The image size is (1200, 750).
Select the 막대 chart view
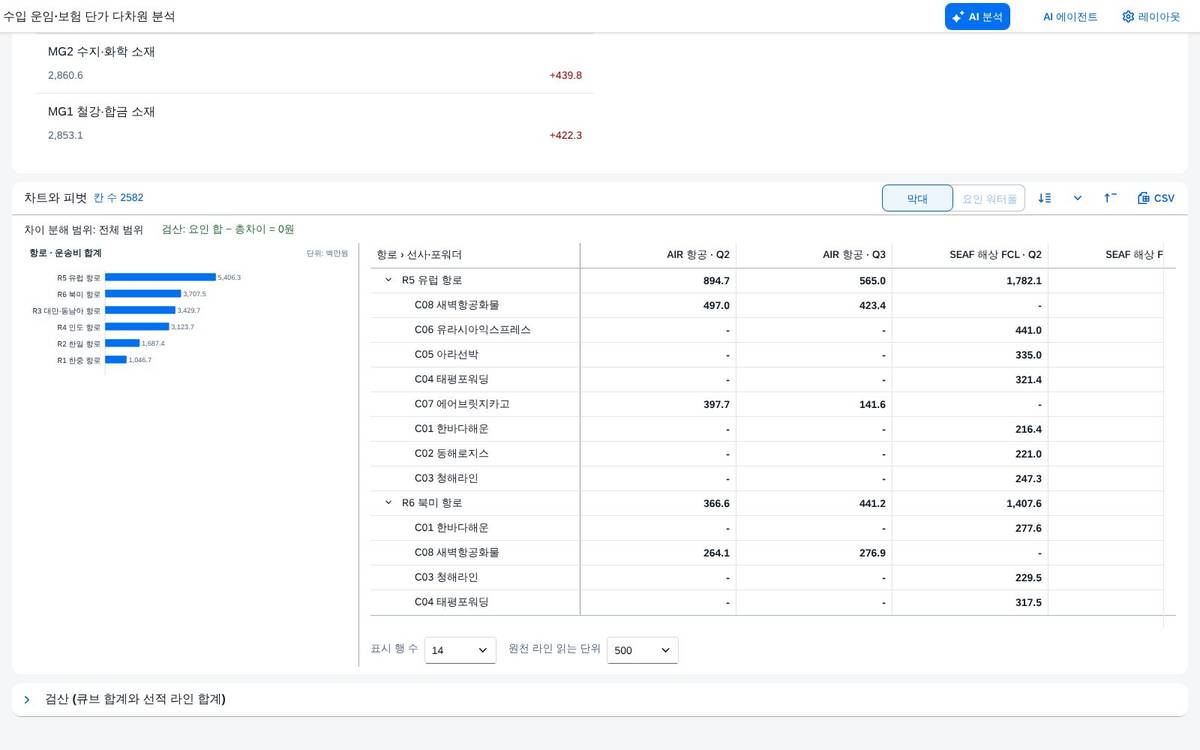pyautogui.click(x=917, y=198)
